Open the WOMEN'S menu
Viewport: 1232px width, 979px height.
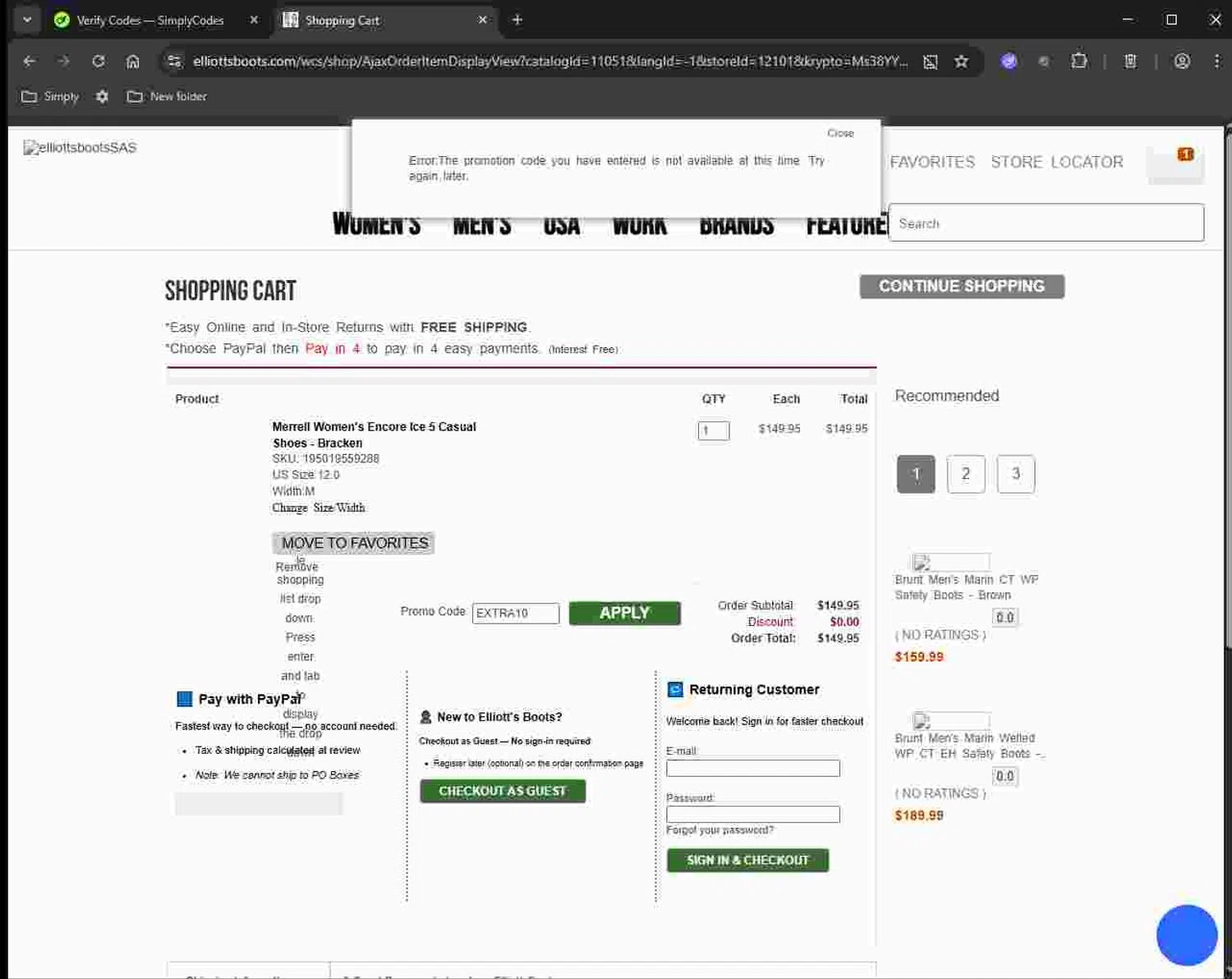tap(376, 226)
